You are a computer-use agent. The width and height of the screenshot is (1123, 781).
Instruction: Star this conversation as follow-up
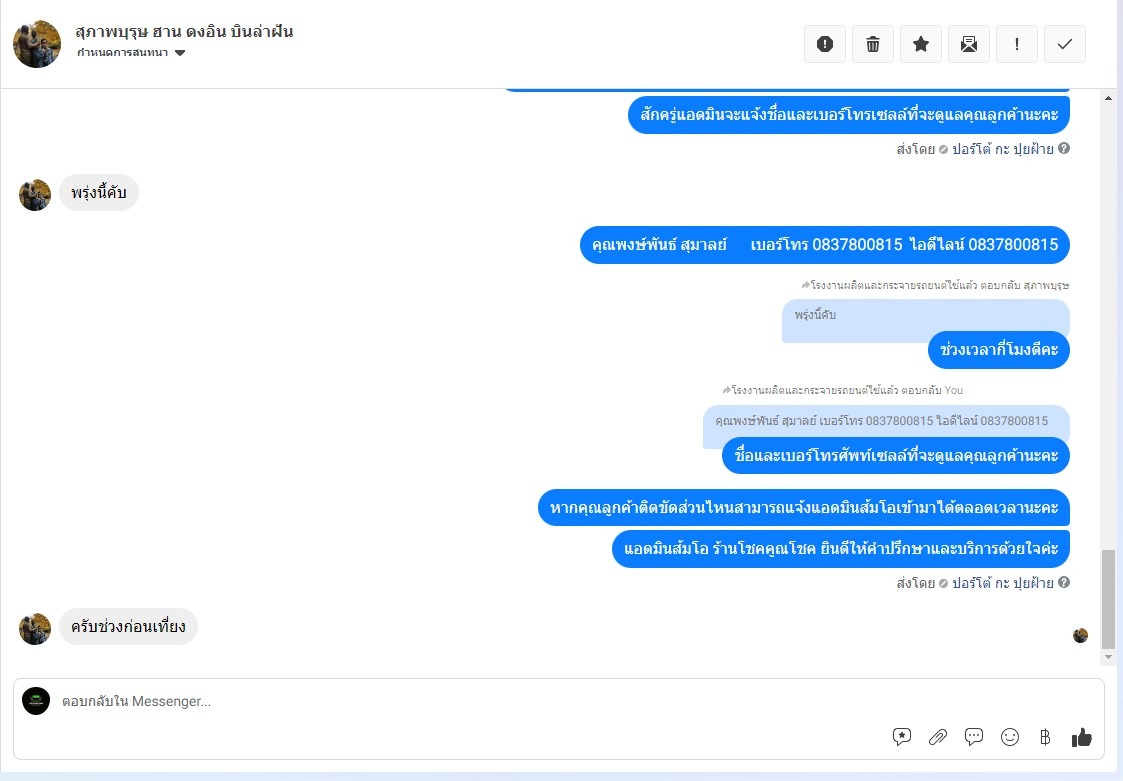point(920,44)
